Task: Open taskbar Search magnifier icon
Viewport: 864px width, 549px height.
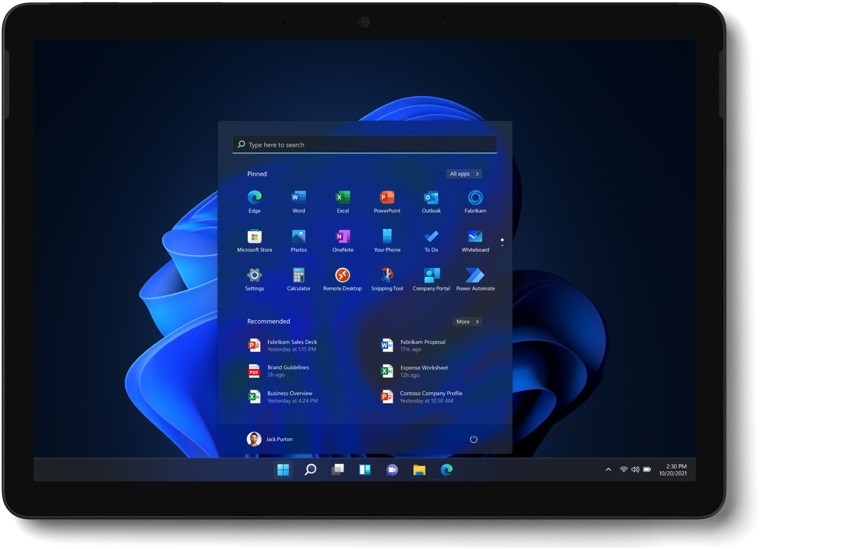Action: (310, 470)
